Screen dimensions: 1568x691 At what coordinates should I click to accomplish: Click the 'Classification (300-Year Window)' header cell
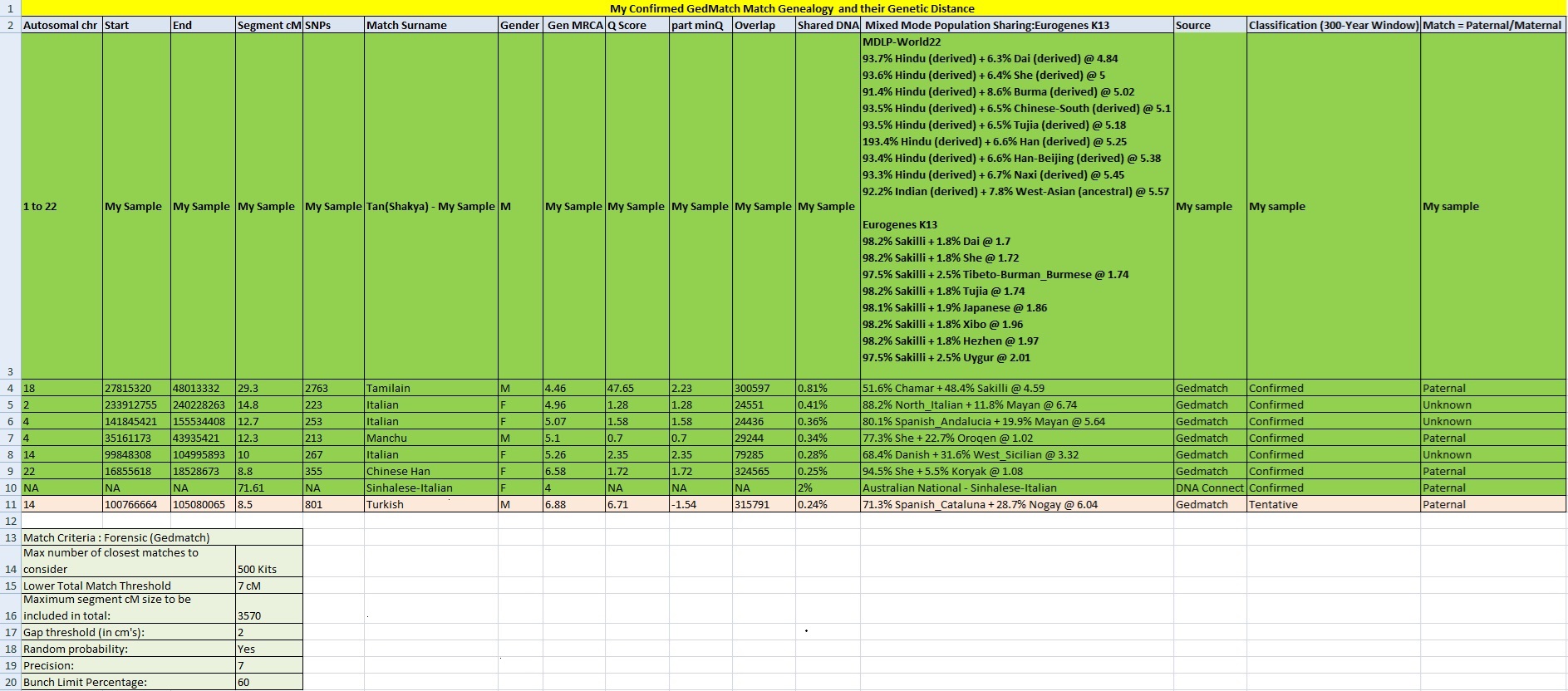tap(1334, 25)
